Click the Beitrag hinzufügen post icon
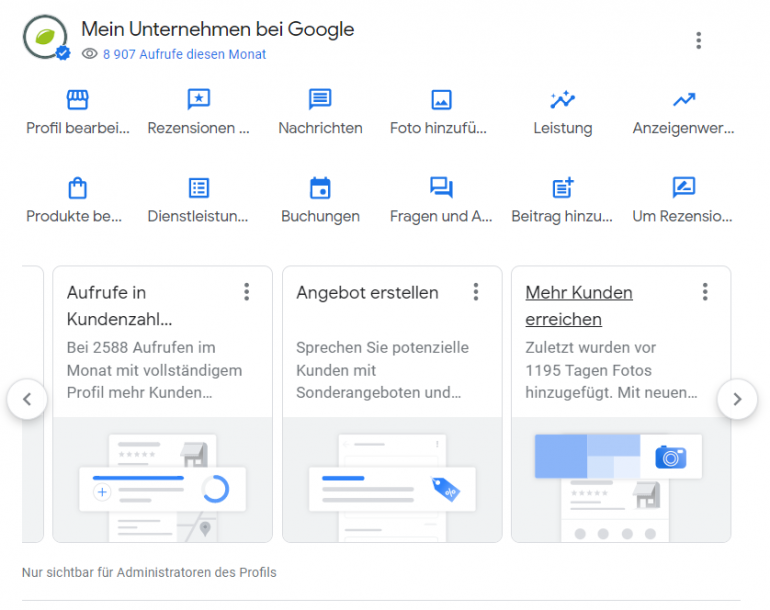The height and width of the screenshot is (610, 770). (562, 188)
